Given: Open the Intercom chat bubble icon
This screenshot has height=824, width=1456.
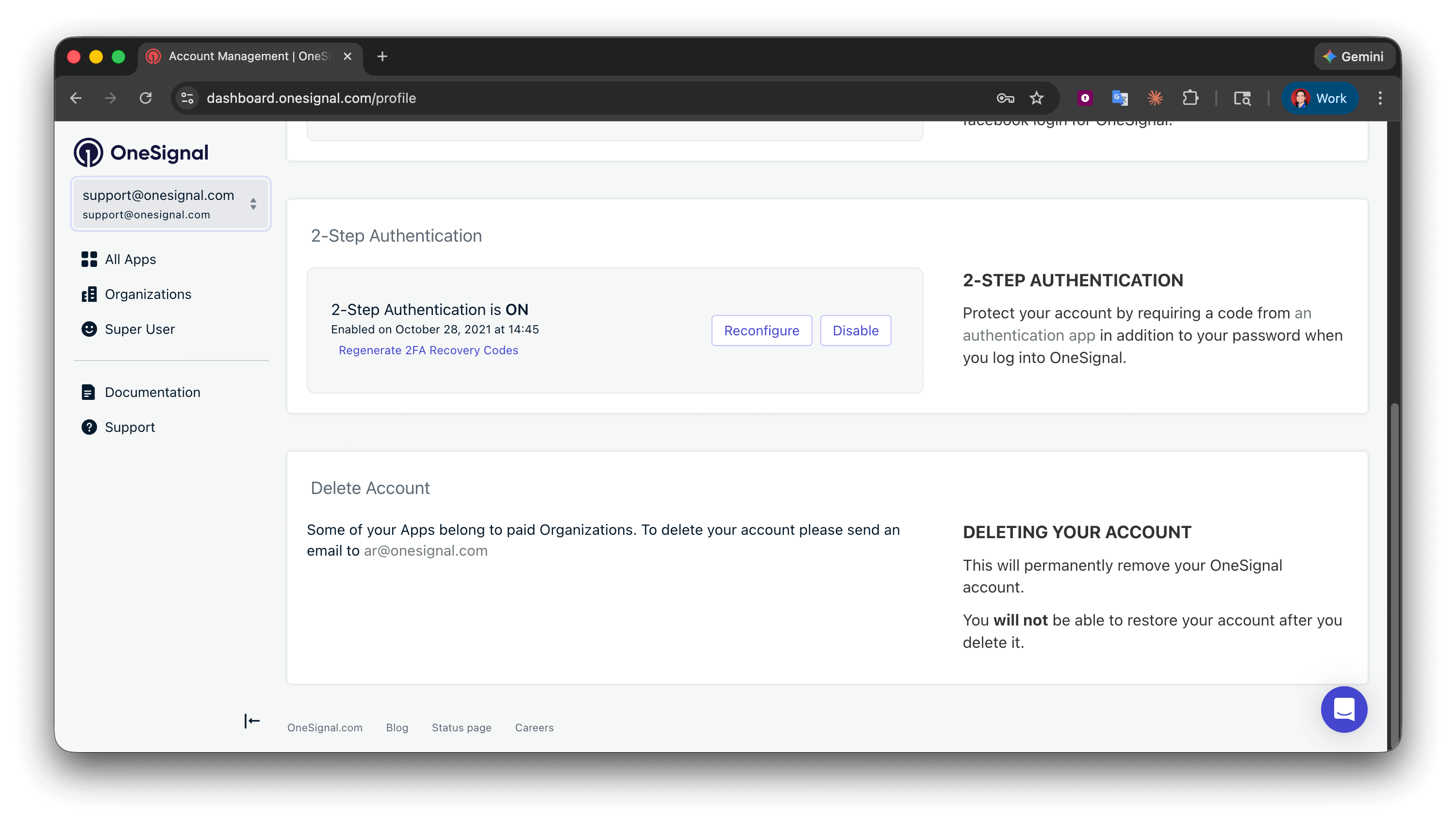Looking at the screenshot, I should 1343,709.
